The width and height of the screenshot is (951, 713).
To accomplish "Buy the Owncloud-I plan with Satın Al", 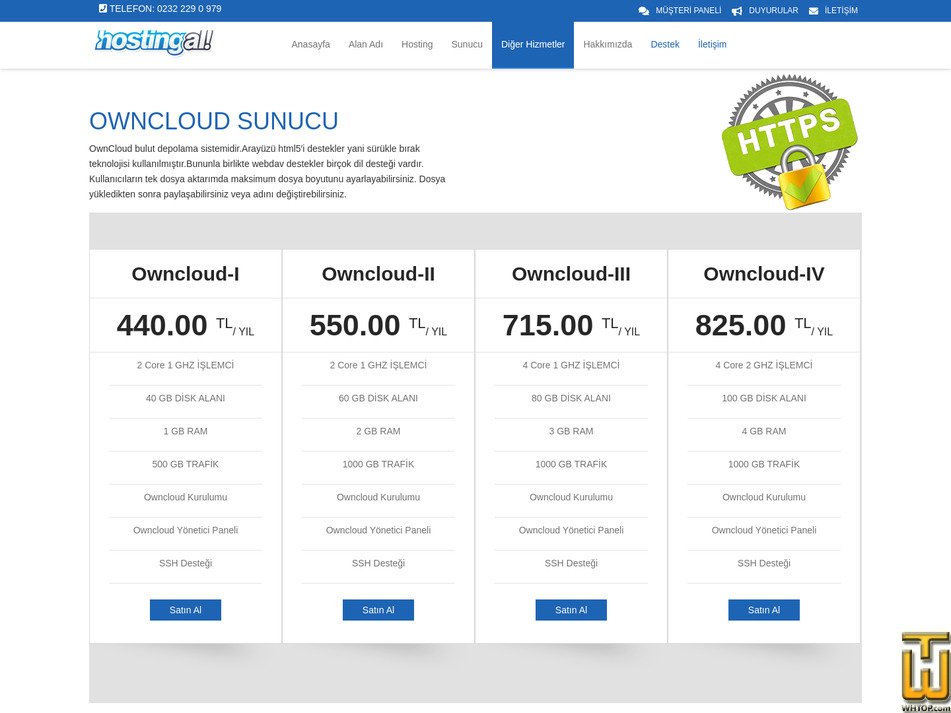I will click(186, 610).
